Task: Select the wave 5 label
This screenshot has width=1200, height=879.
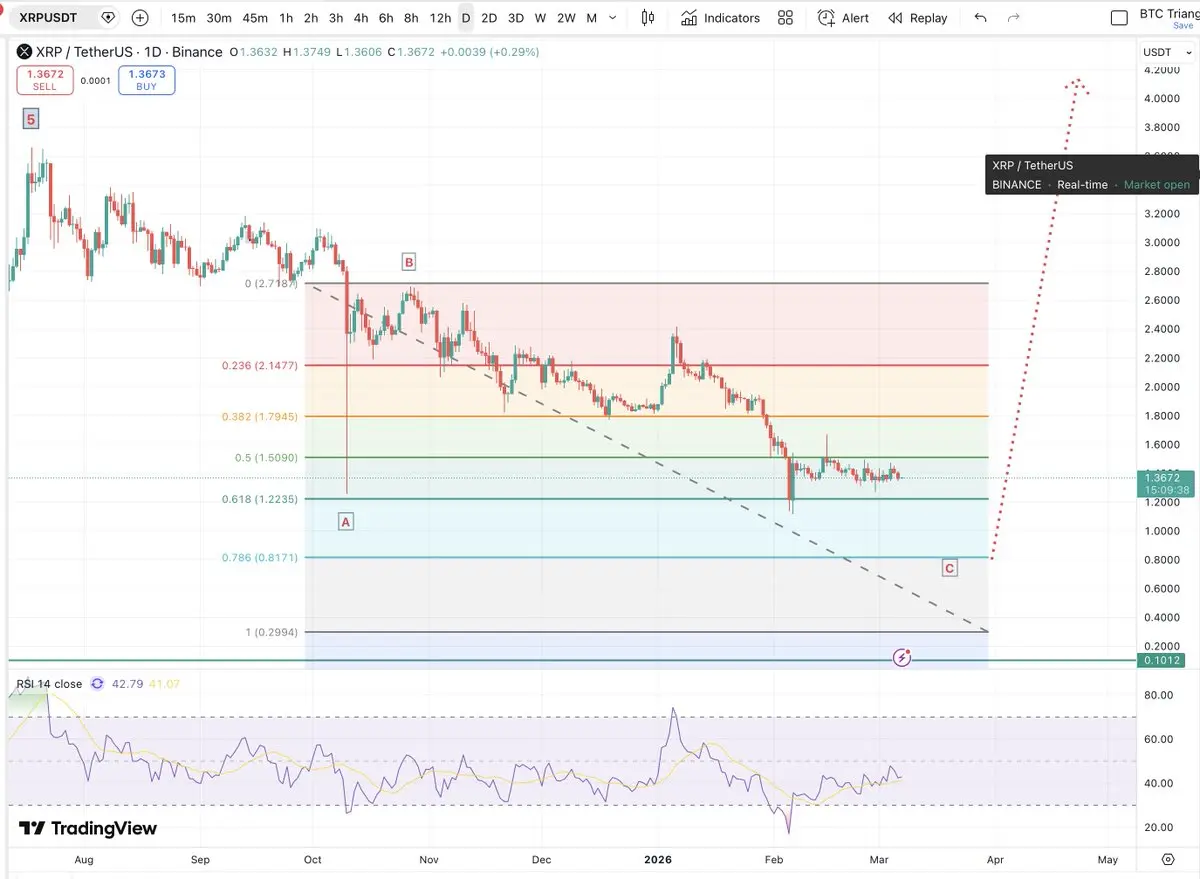Action: pos(31,120)
